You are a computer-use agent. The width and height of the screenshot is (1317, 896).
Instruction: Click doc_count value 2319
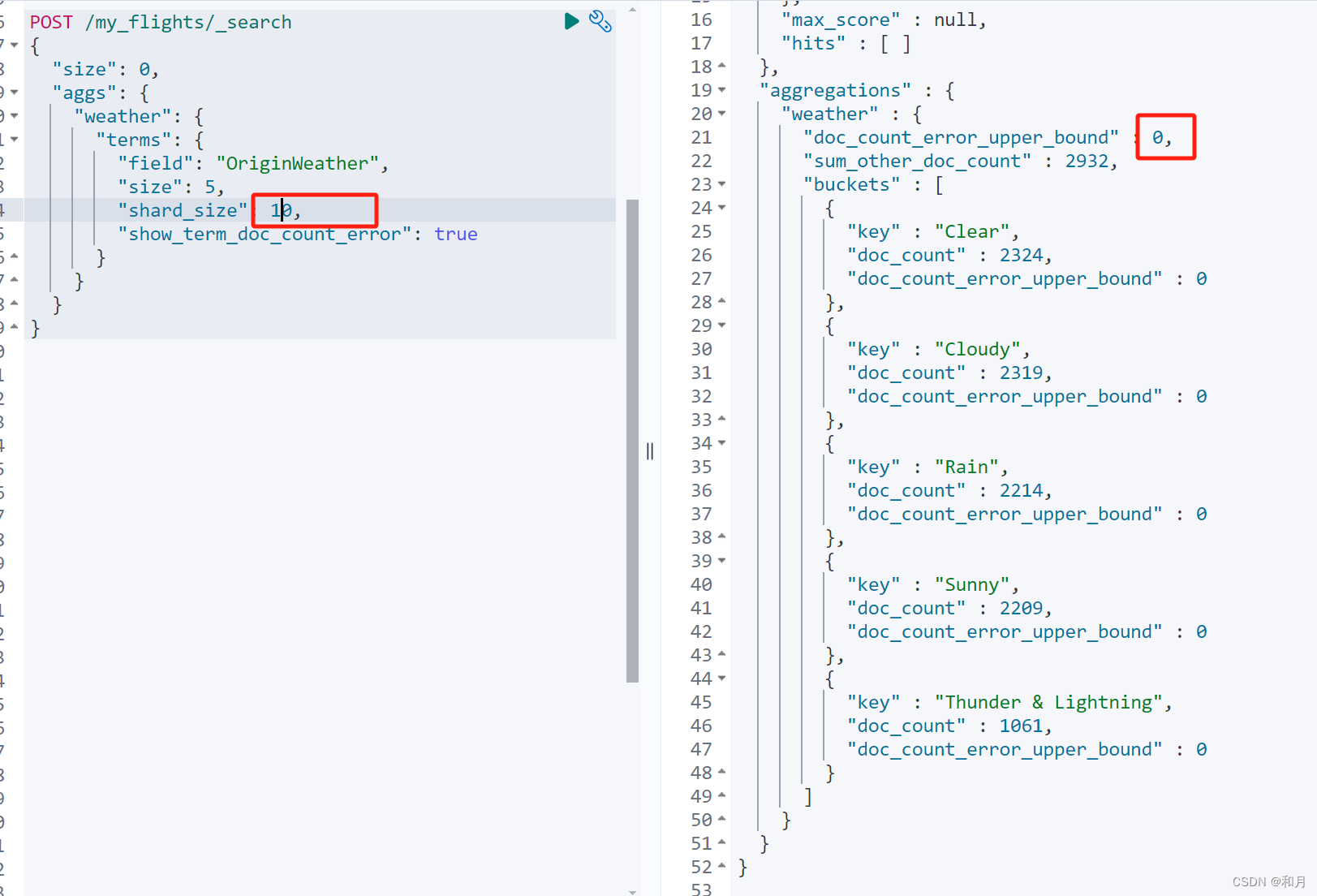[1021, 373]
